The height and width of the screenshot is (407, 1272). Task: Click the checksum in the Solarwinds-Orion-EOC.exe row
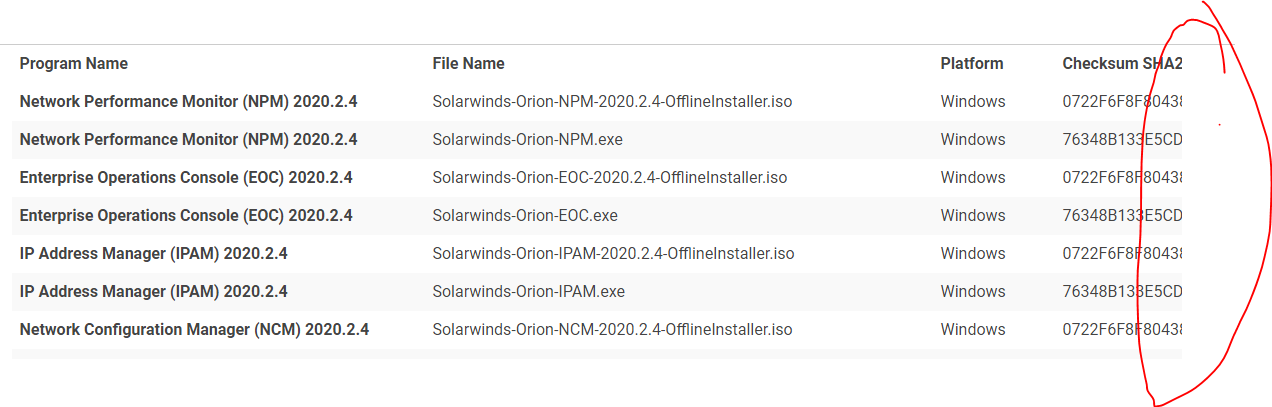[1122, 216]
